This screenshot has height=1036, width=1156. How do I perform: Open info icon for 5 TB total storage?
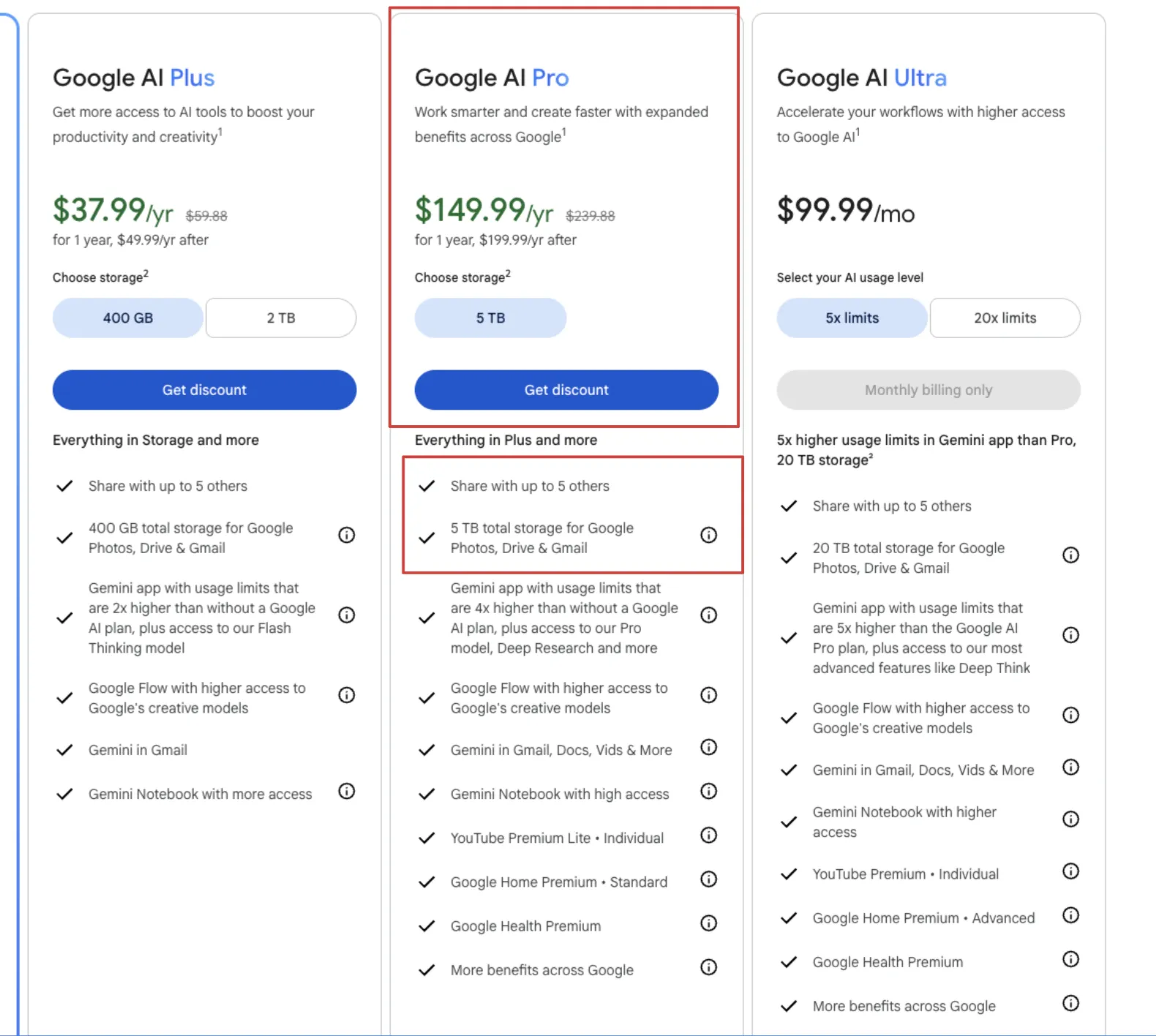pos(708,535)
